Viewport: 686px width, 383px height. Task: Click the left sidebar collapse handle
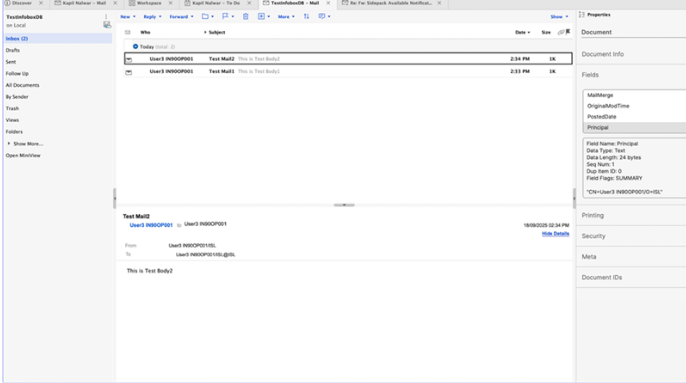pos(115,198)
